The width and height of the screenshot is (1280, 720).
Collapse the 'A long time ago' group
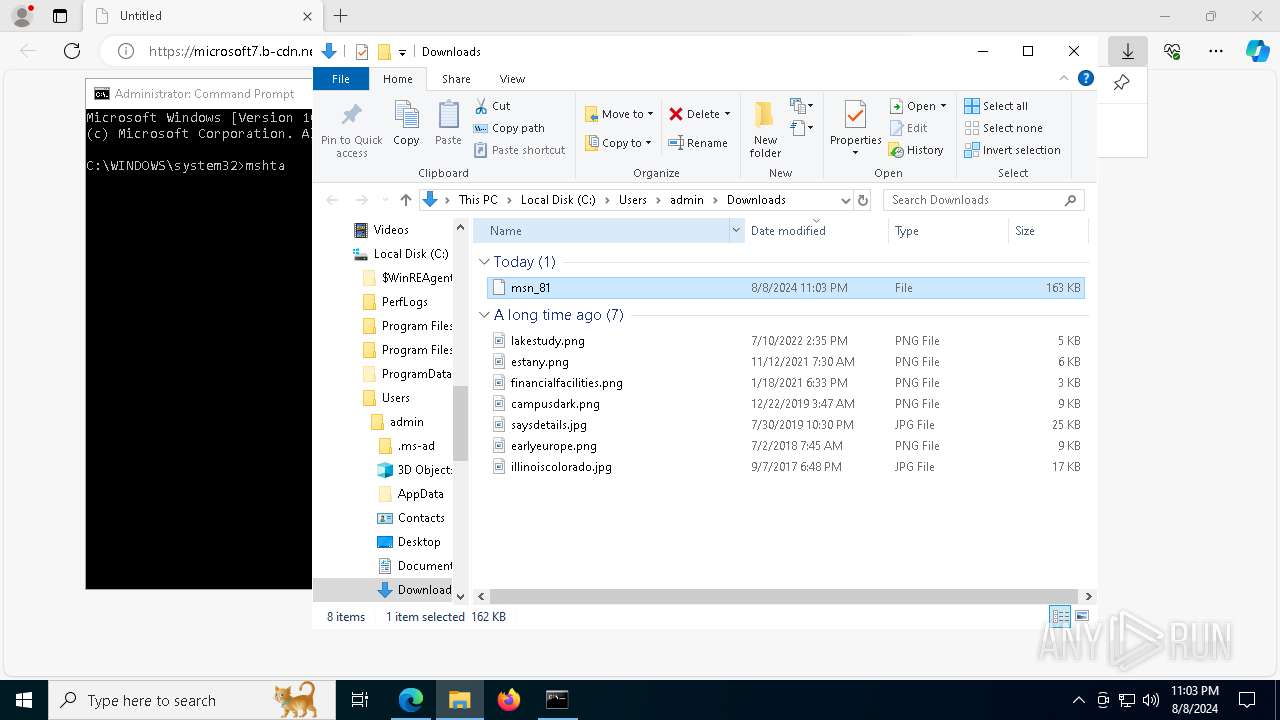tap(484, 315)
